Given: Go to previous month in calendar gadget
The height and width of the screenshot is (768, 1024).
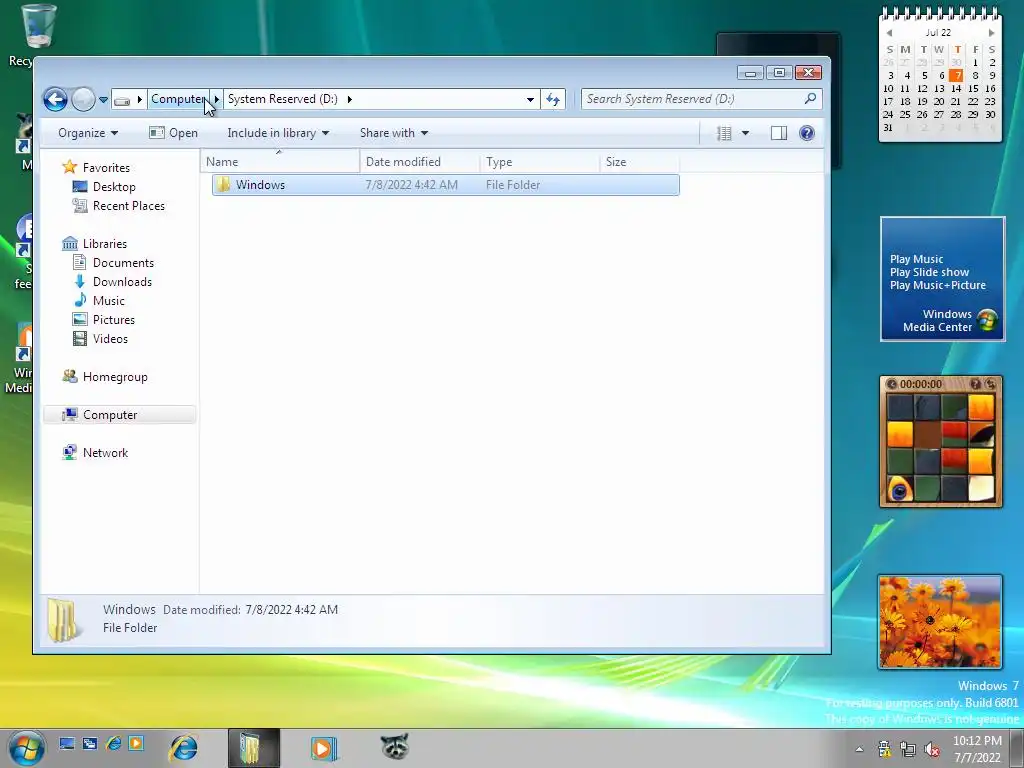Looking at the screenshot, I should coord(889,33).
